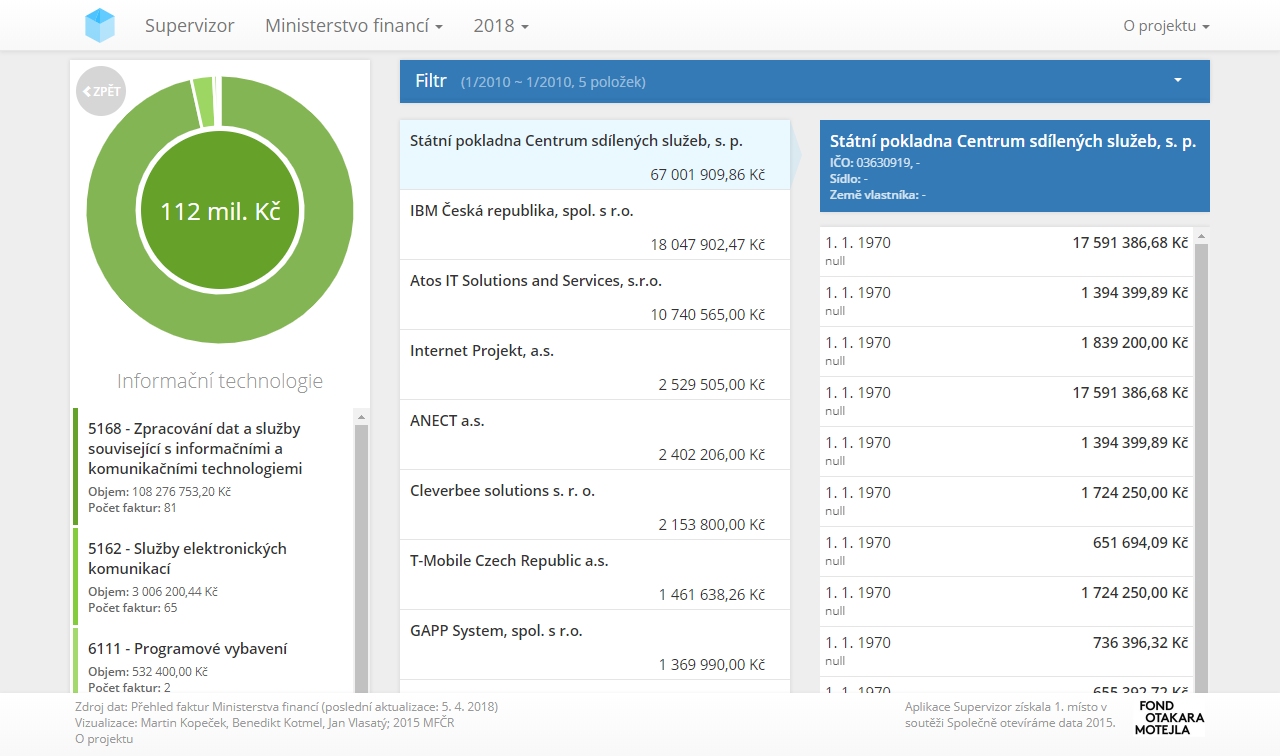Click the small light-green donut chart segment

[203, 101]
